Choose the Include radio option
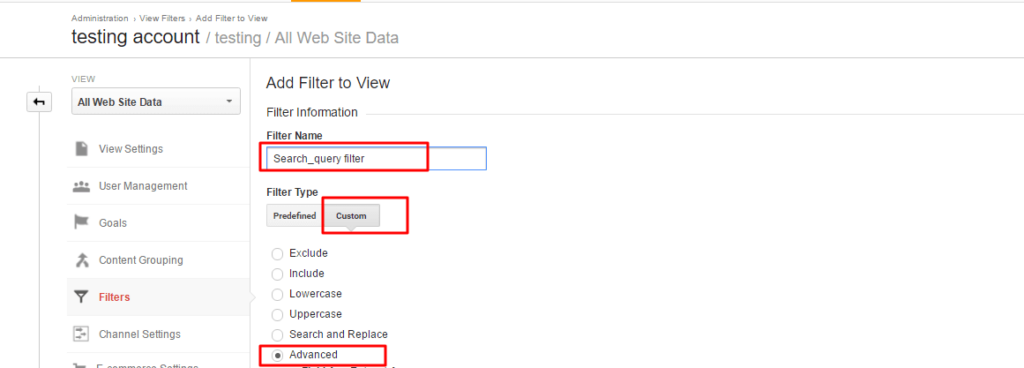The width and height of the screenshot is (1024, 368). [x=278, y=274]
